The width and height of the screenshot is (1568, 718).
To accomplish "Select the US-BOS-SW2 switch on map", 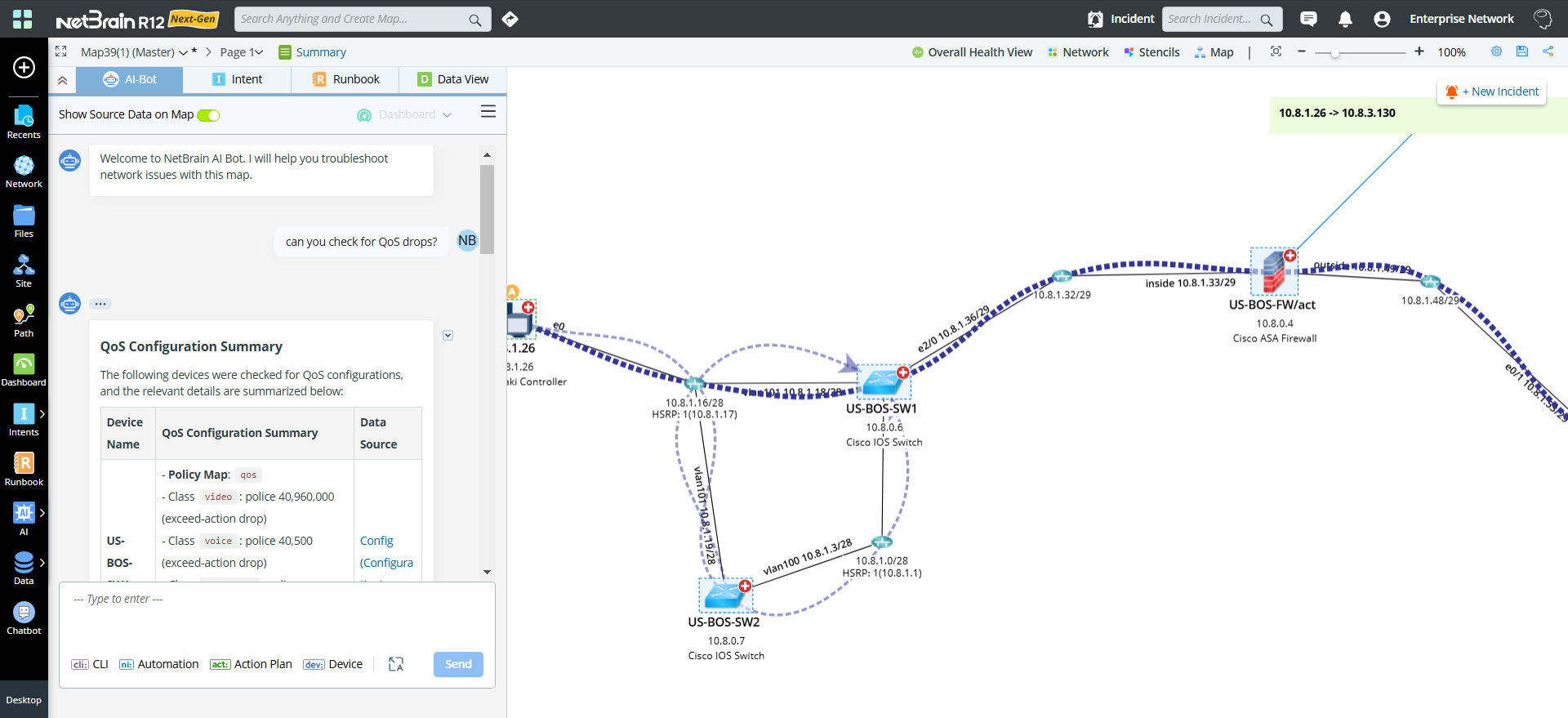I will [x=726, y=595].
